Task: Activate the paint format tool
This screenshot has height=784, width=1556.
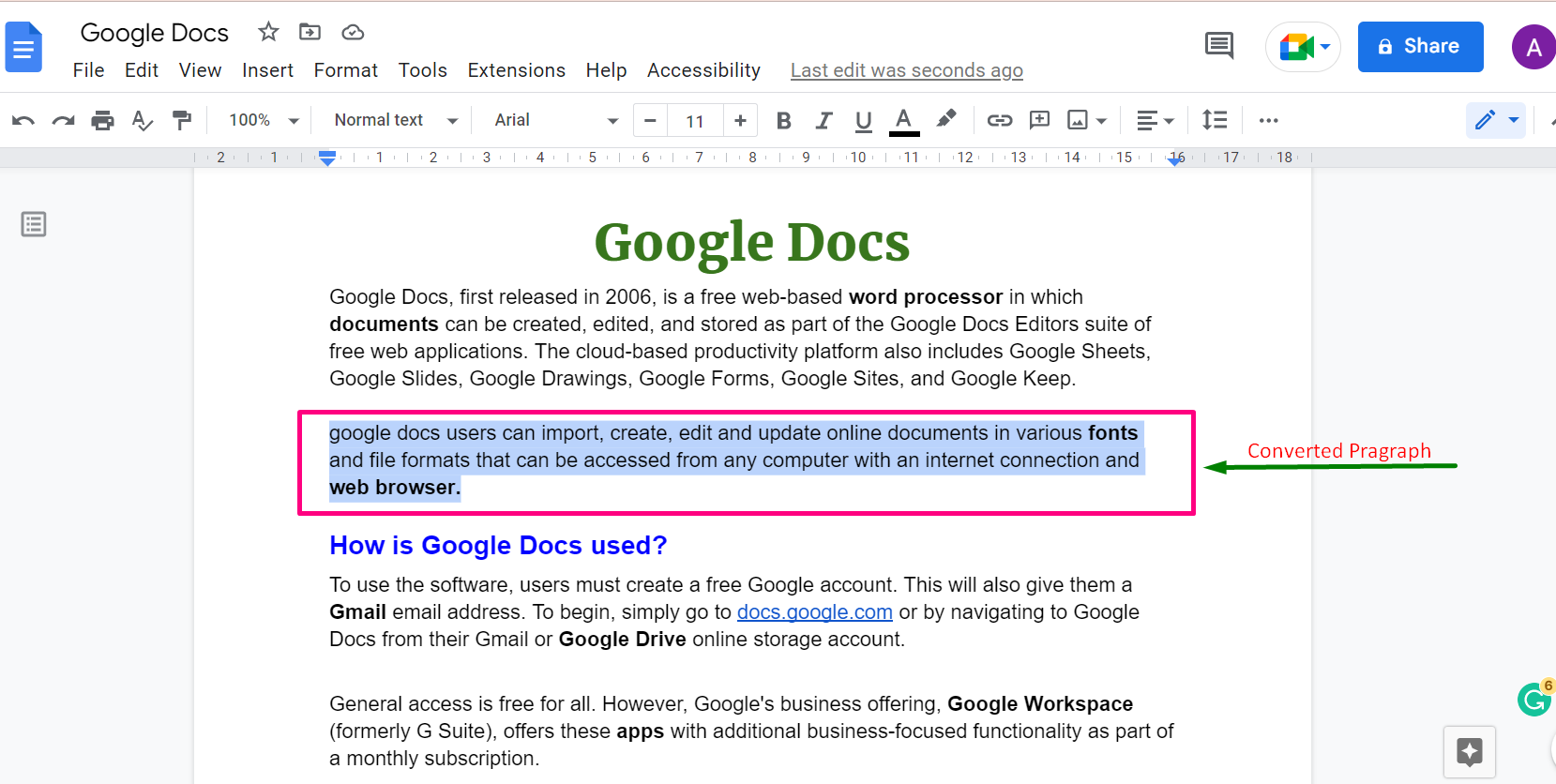Action: (x=182, y=120)
